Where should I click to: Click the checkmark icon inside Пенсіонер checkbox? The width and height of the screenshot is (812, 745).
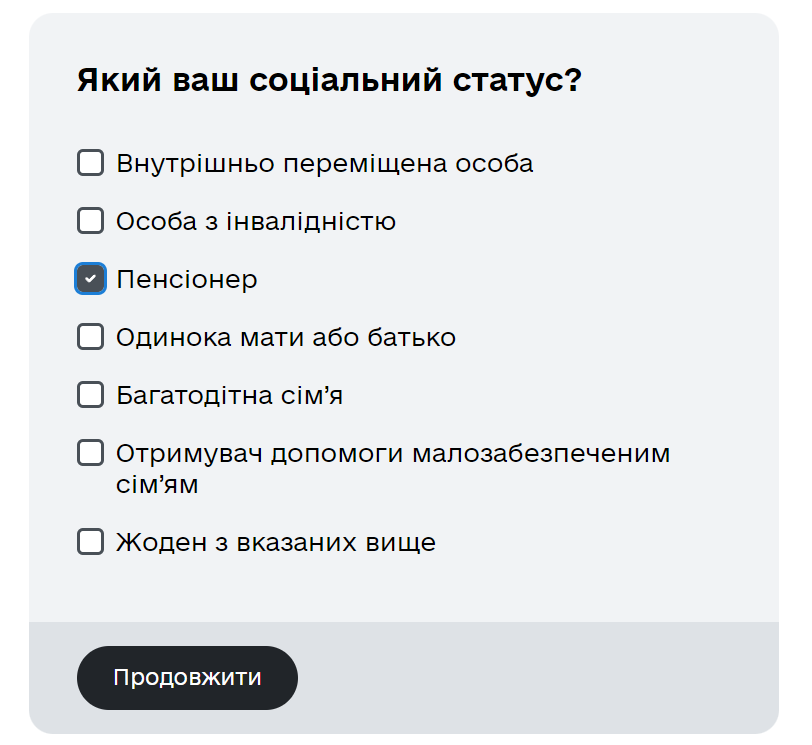[90, 279]
